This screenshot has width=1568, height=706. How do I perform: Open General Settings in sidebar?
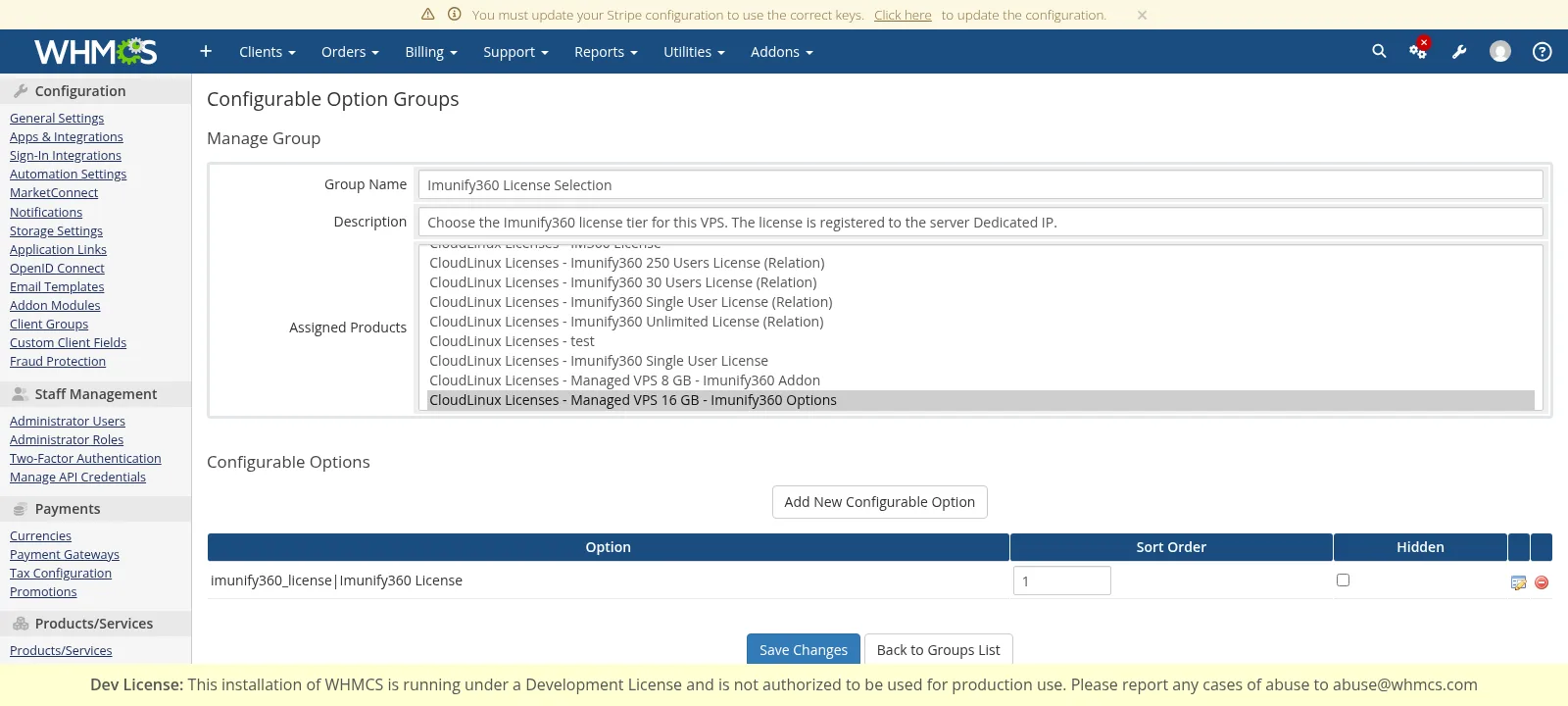[x=57, y=118]
